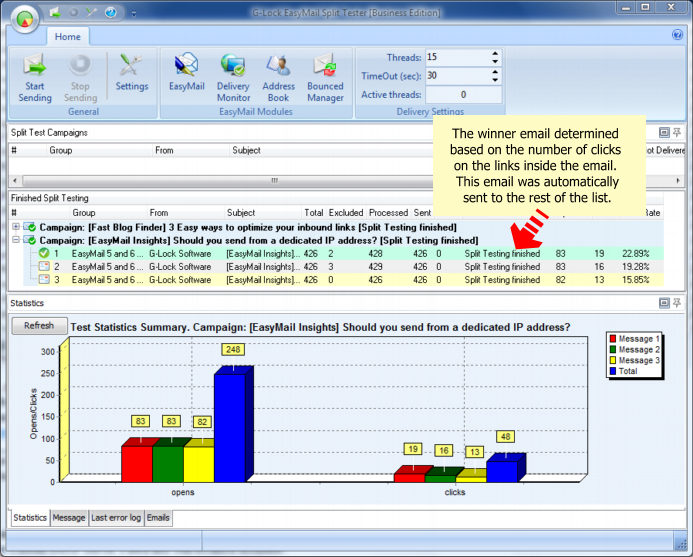Image resolution: width=693 pixels, height=557 pixels.
Task: Launch the EasyMail module
Action: 187,72
